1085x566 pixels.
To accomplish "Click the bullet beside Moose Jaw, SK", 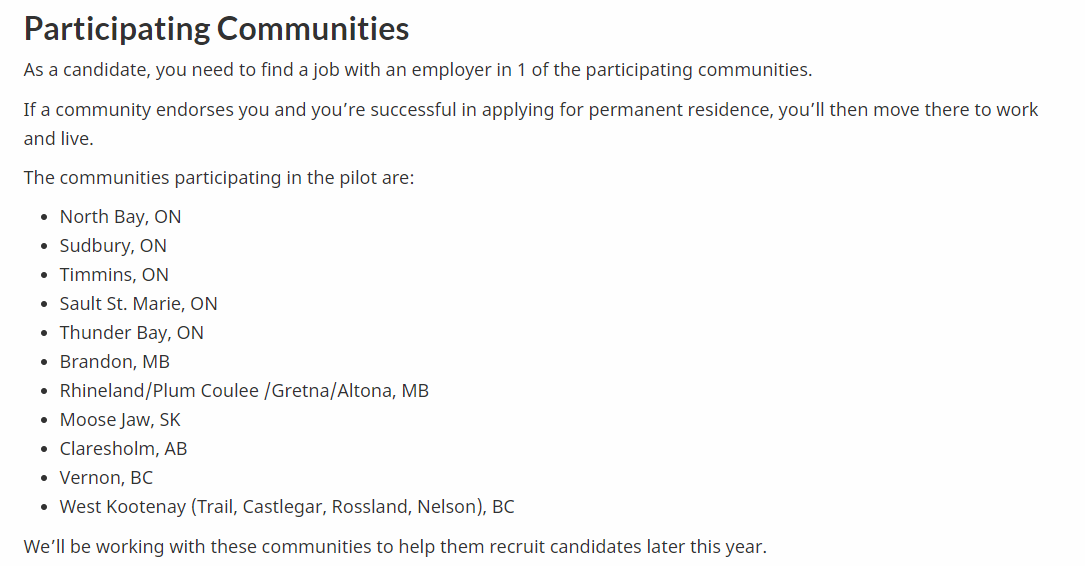I will point(44,421).
